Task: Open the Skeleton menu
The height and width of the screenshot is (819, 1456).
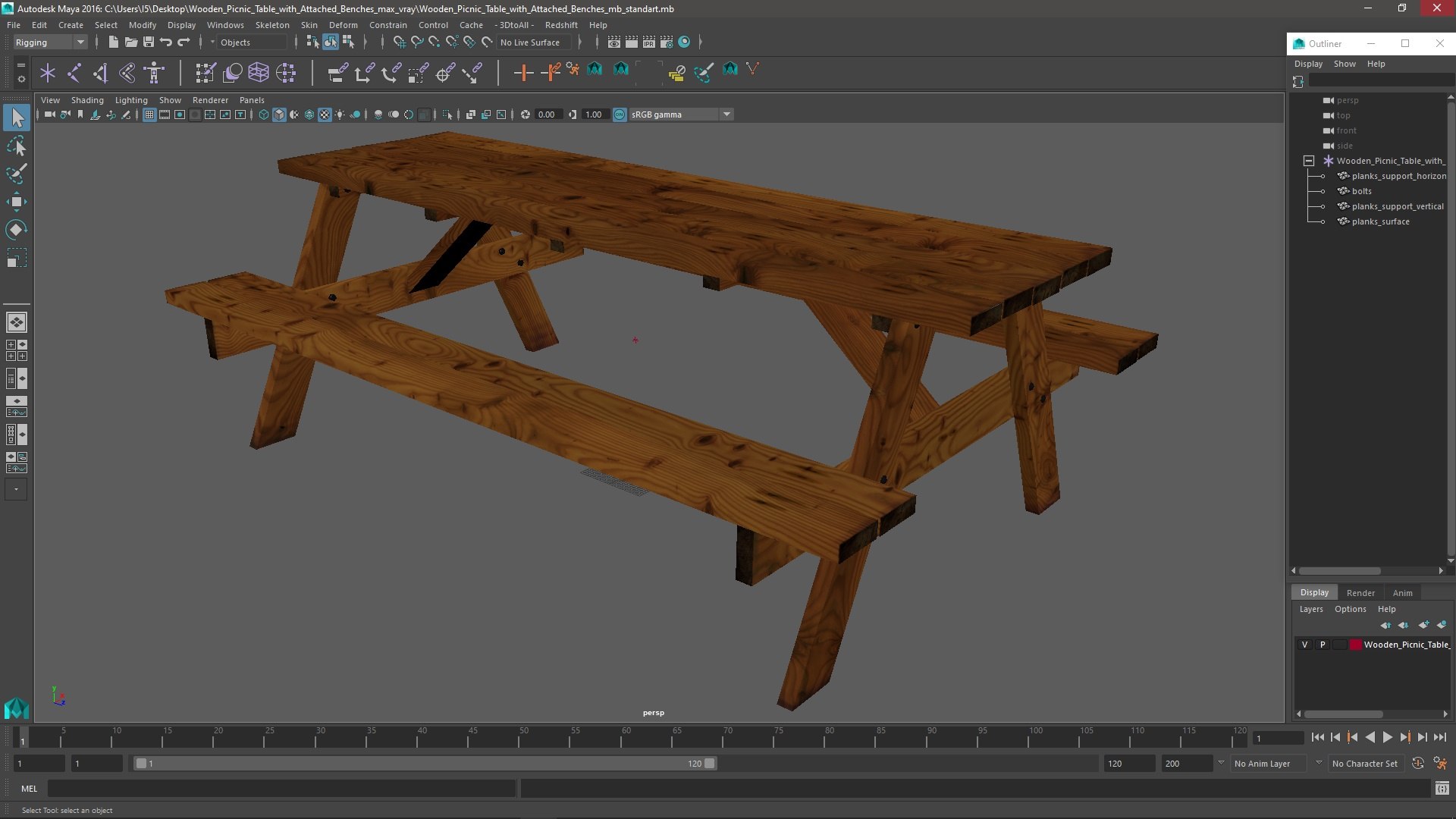Action: [272, 25]
